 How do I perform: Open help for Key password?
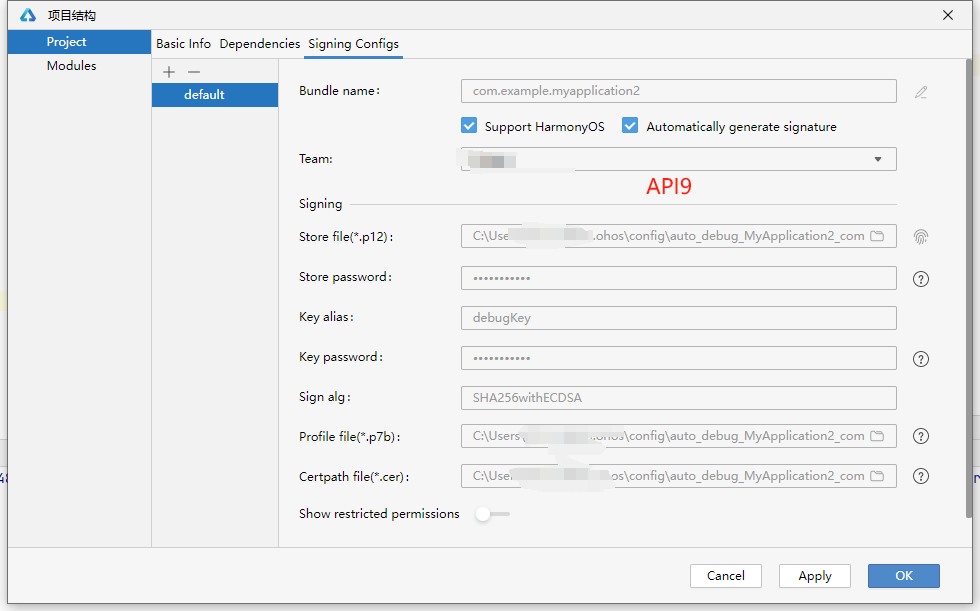tap(921, 359)
